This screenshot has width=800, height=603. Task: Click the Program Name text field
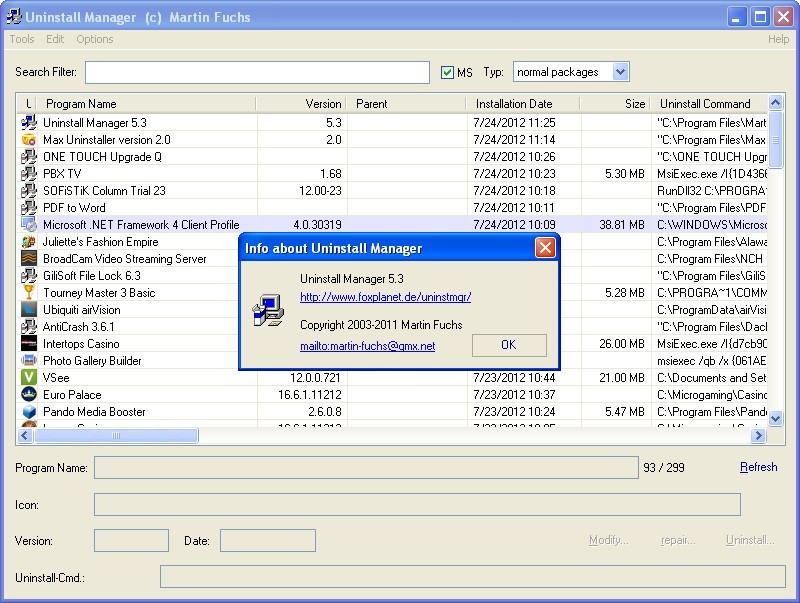pyautogui.click(x=366, y=468)
